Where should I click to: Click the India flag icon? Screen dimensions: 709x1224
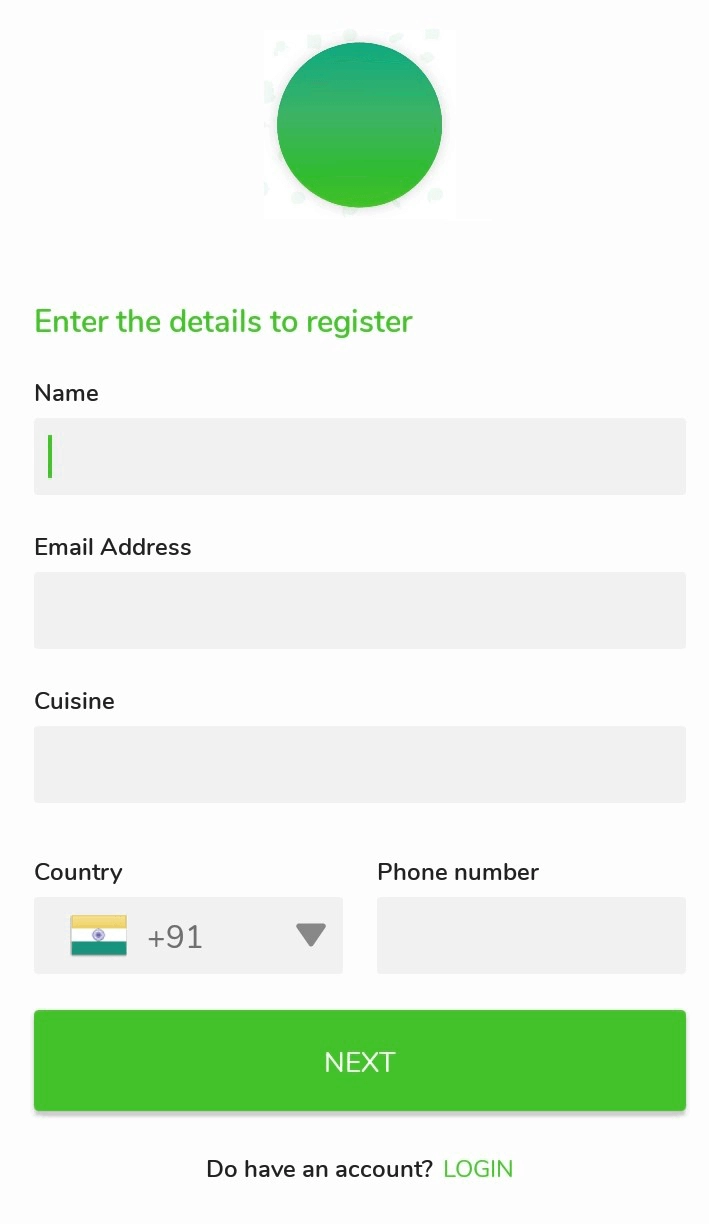(x=97, y=935)
